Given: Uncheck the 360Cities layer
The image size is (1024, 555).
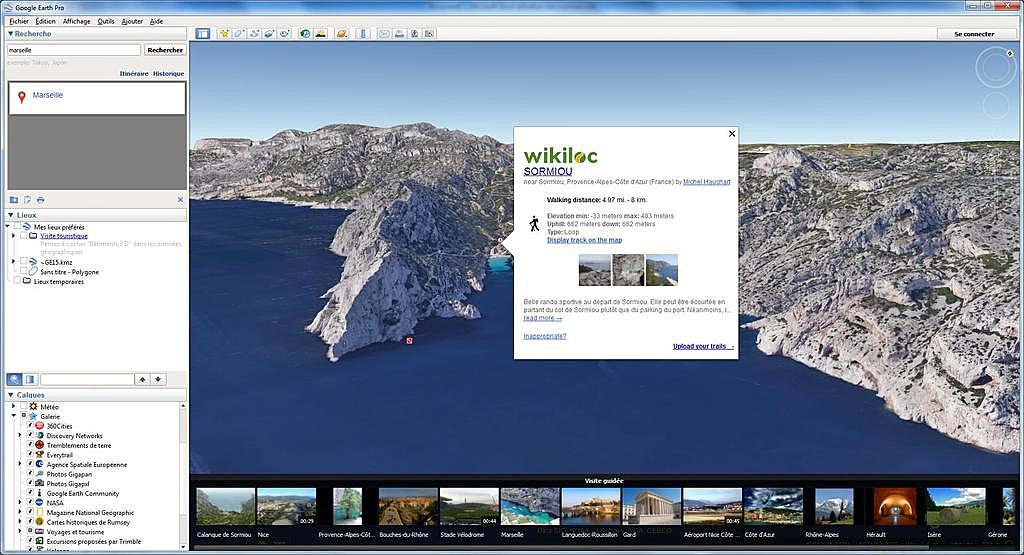Looking at the screenshot, I should coord(30,426).
